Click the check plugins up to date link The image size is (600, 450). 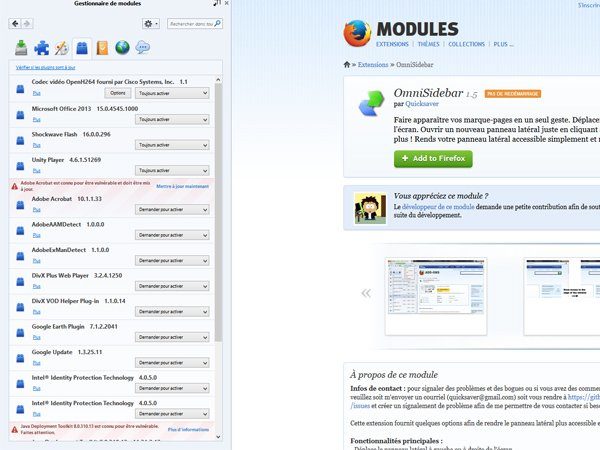click(46, 67)
